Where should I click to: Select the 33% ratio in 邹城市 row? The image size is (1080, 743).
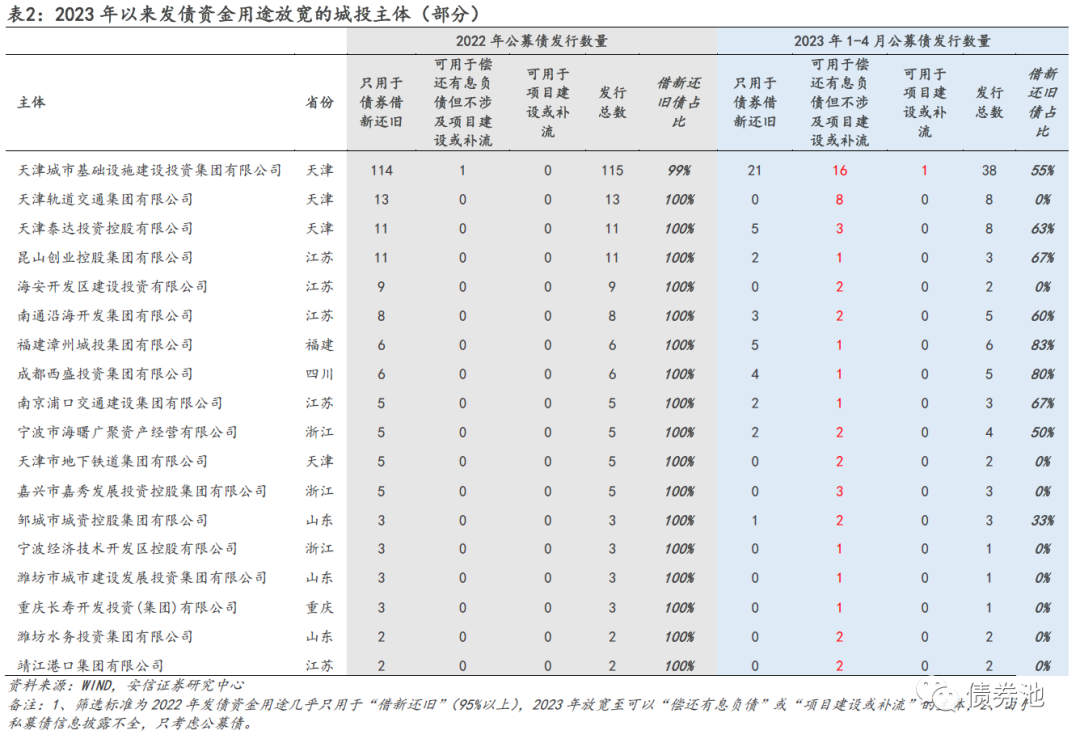click(1042, 520)
